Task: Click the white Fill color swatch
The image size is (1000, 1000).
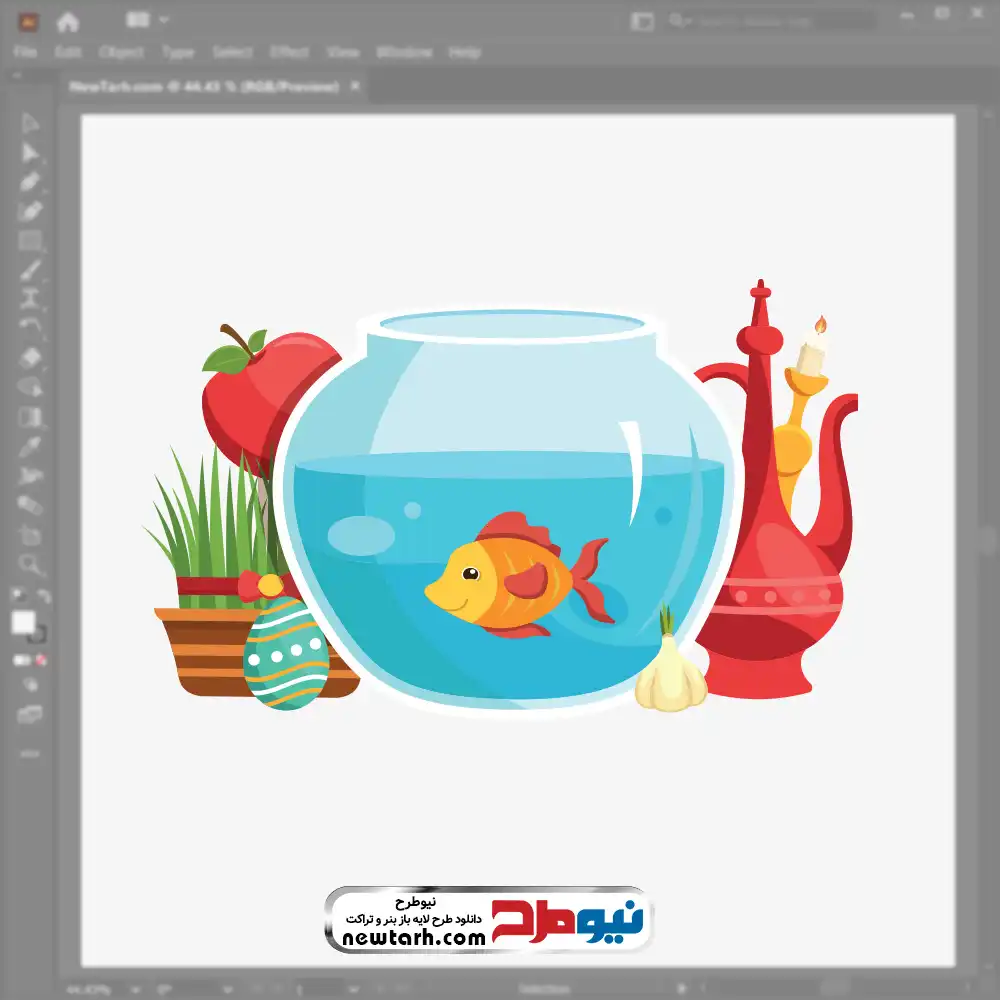Action: [x=23, y=622]
